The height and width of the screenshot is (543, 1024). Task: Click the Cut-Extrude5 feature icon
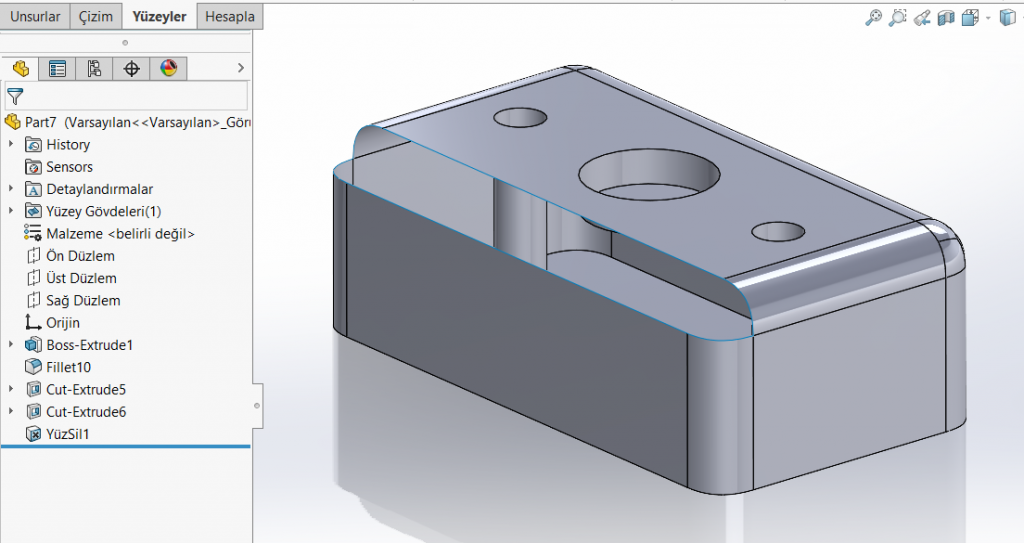pos(33,389)
